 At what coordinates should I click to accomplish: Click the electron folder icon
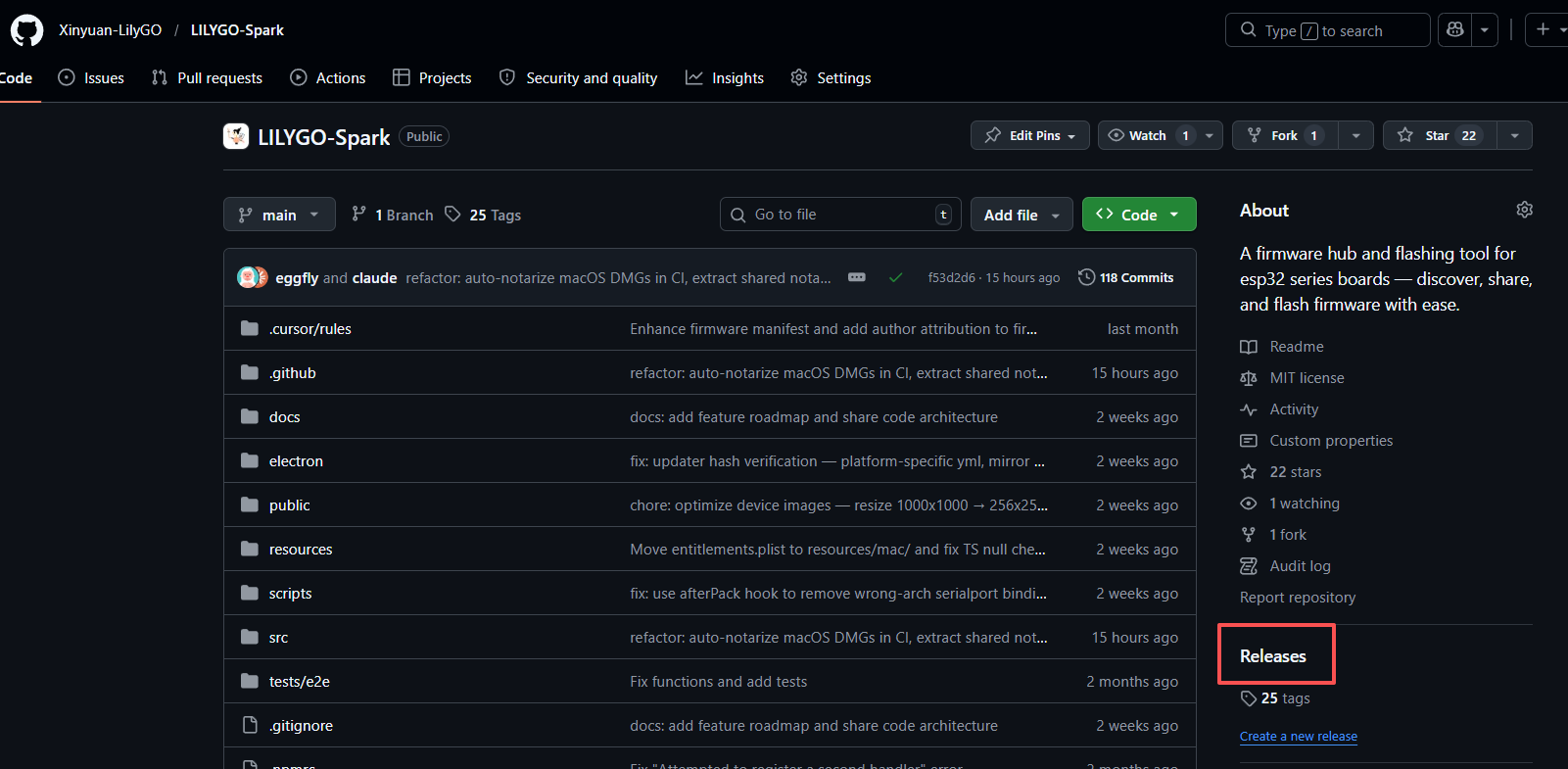pos(250,460)
